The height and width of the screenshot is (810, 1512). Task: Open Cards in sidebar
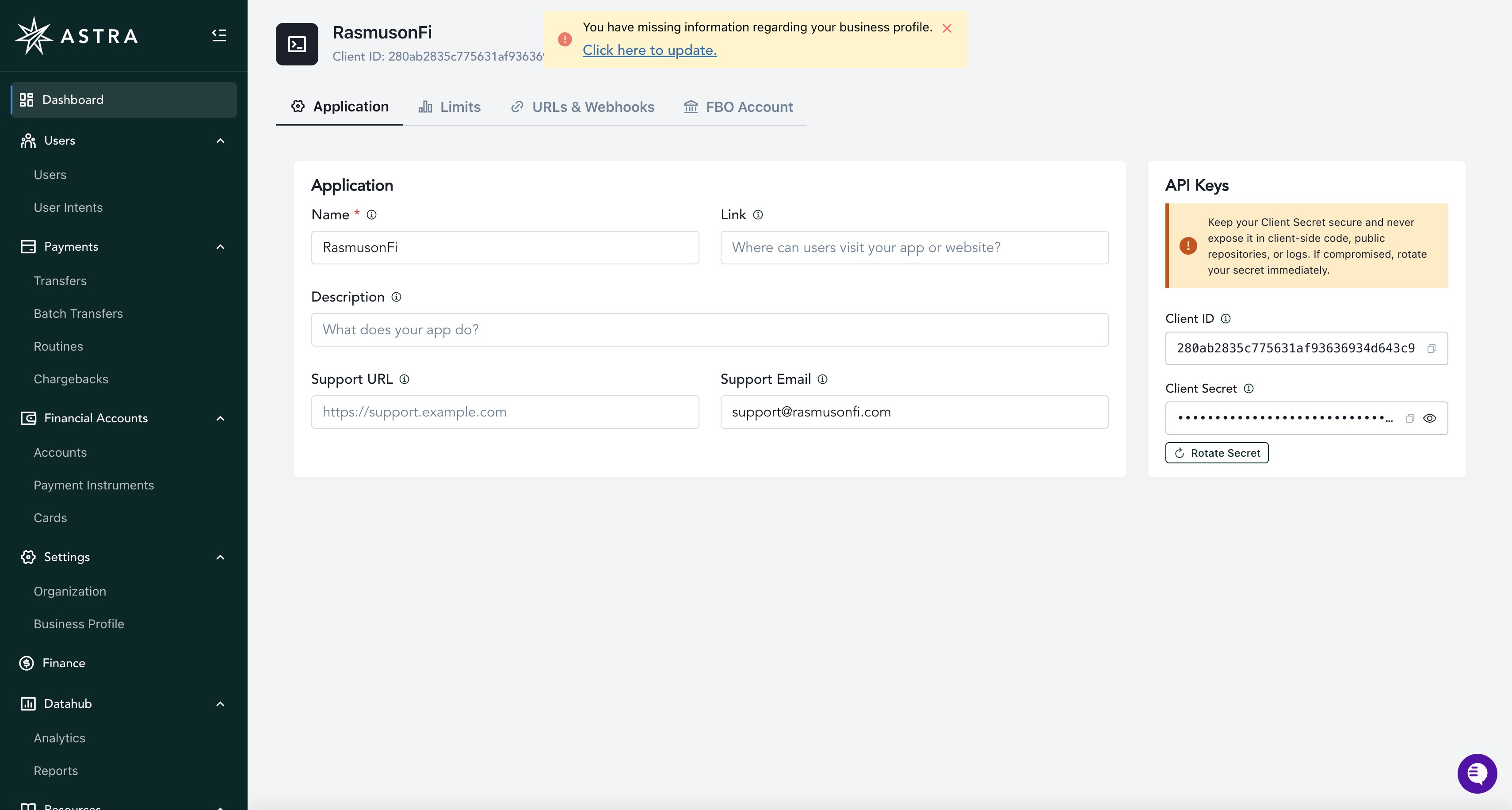tap(50, 518)
